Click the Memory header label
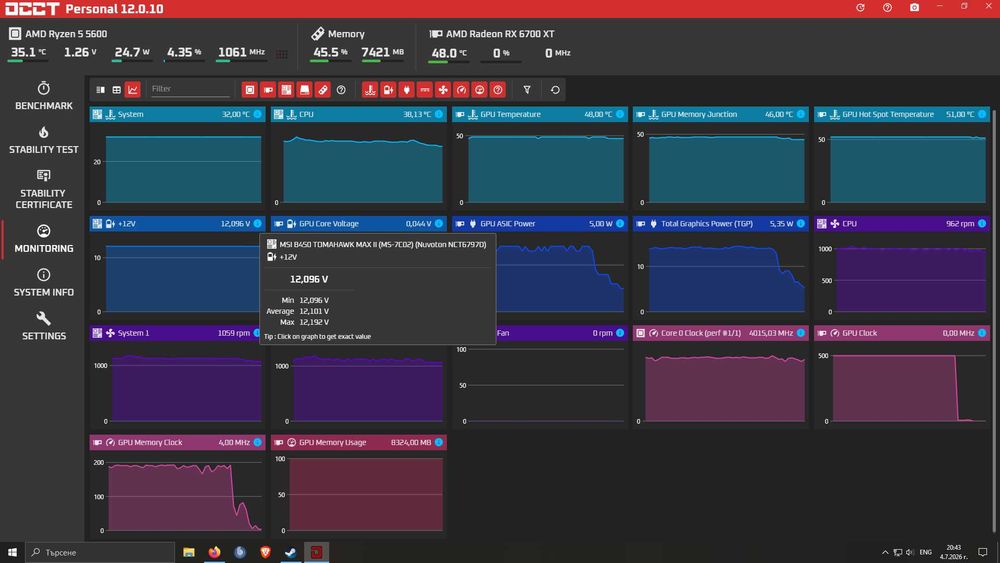Image resolution: width=1000 pixels, height=563 pixels. [x=338, y=34]
